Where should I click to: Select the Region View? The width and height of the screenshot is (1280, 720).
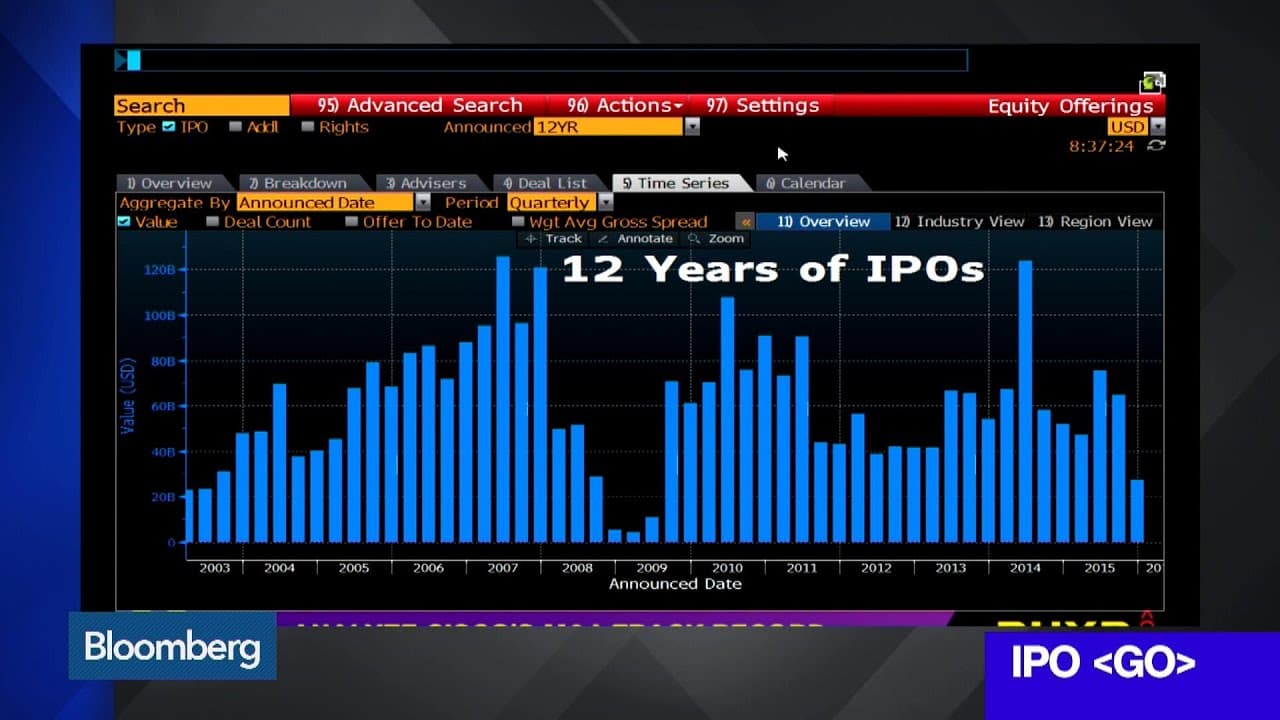[x=1095, y=222]
